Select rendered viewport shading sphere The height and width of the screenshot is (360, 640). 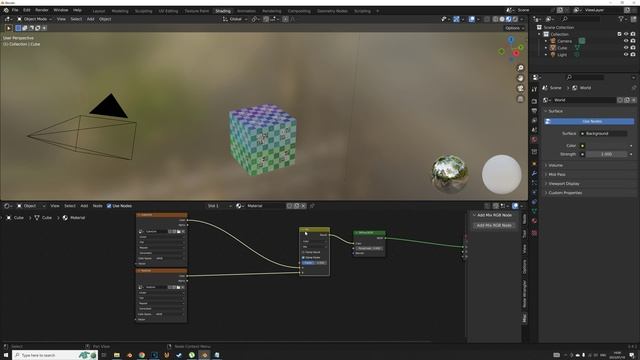(x=515, y=19)
